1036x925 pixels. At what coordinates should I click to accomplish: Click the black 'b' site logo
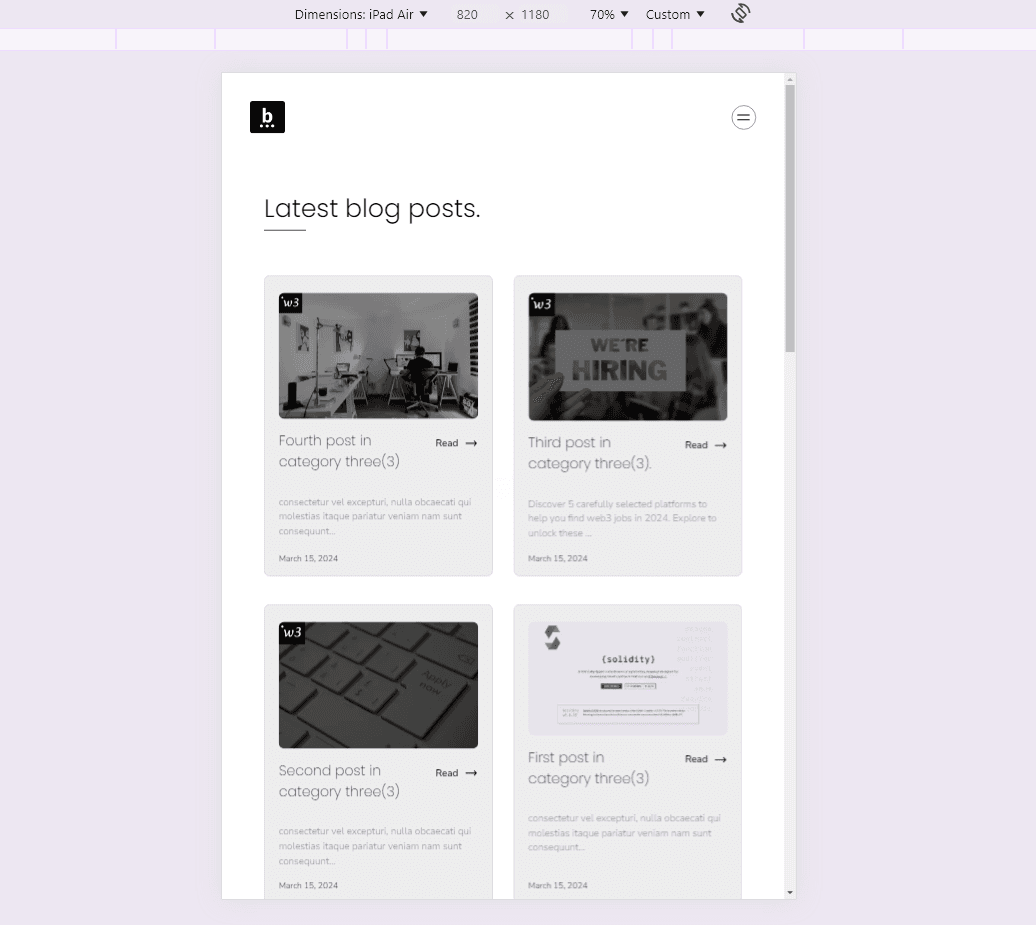[267, 117]
